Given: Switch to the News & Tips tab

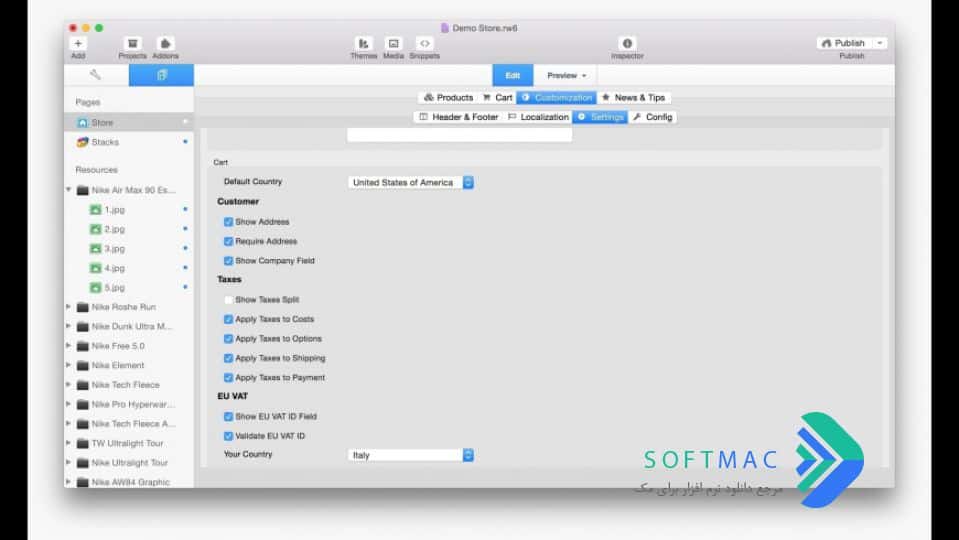Looking at the screenshot, I should pos(634,97).
